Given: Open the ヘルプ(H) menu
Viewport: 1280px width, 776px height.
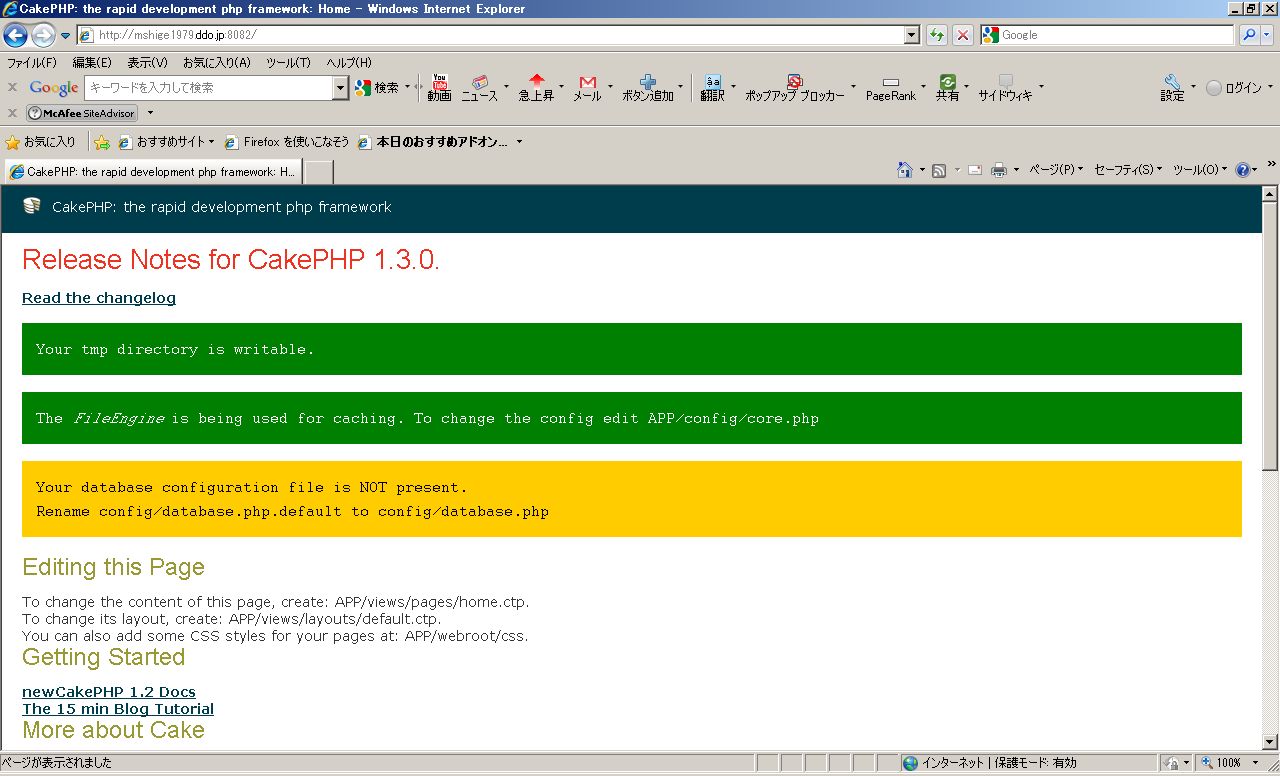Looking at the screenshot, I should (x=349, y=62).
